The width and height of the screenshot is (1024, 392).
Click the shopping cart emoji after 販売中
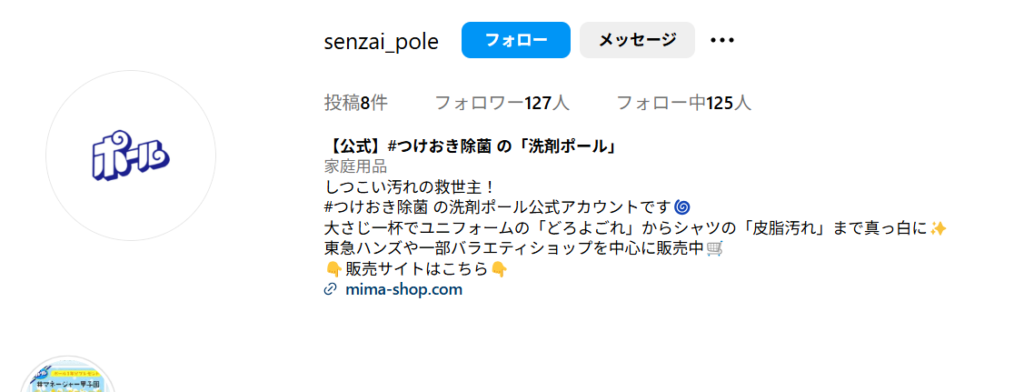[715, 249]
